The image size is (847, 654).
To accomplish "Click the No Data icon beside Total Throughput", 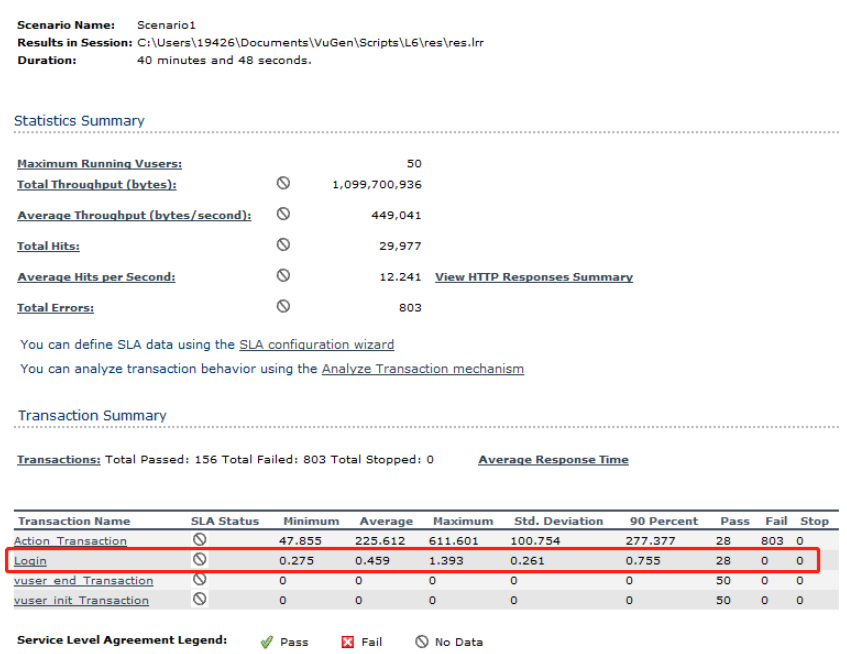I will [283, 184].
